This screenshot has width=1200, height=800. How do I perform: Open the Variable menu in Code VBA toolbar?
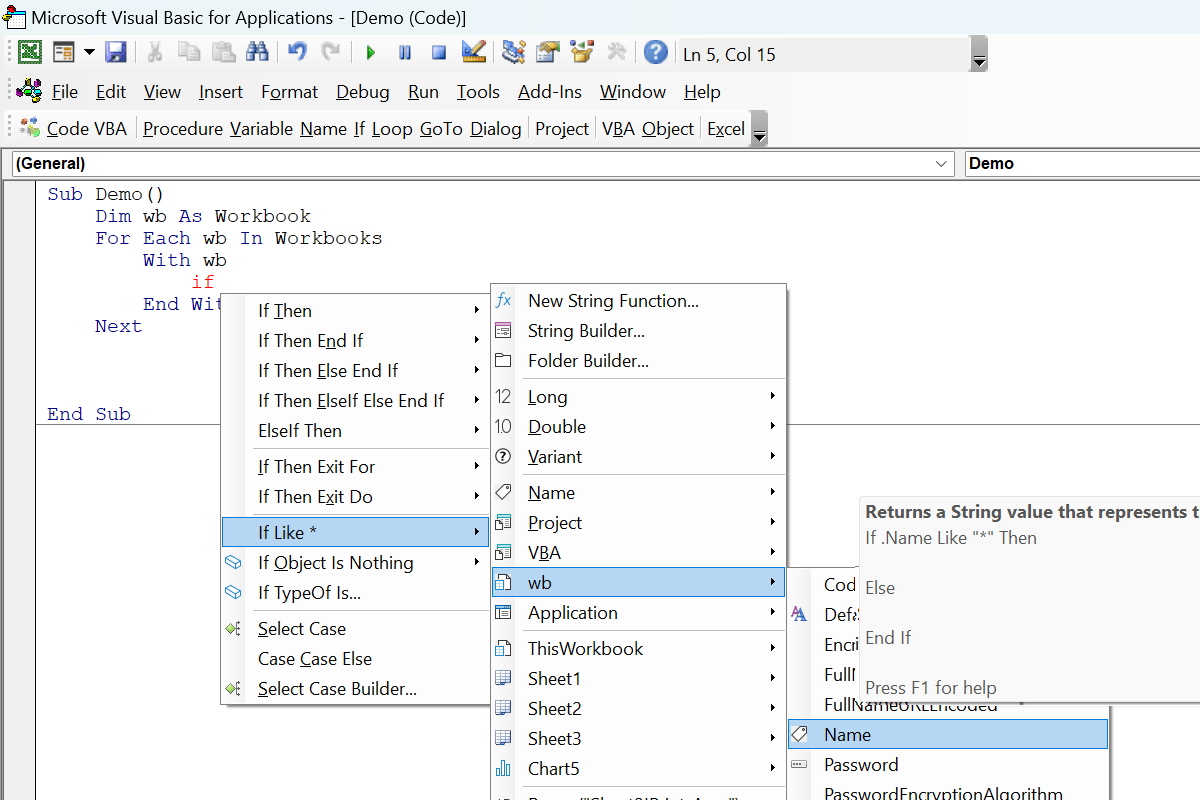pos(261,129)
